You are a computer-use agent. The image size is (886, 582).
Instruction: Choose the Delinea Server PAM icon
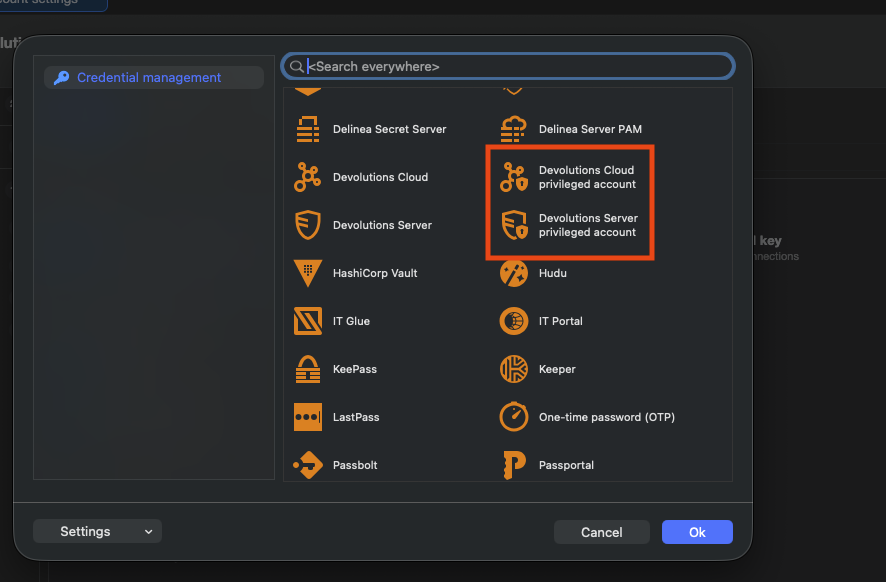coord(513,129)
